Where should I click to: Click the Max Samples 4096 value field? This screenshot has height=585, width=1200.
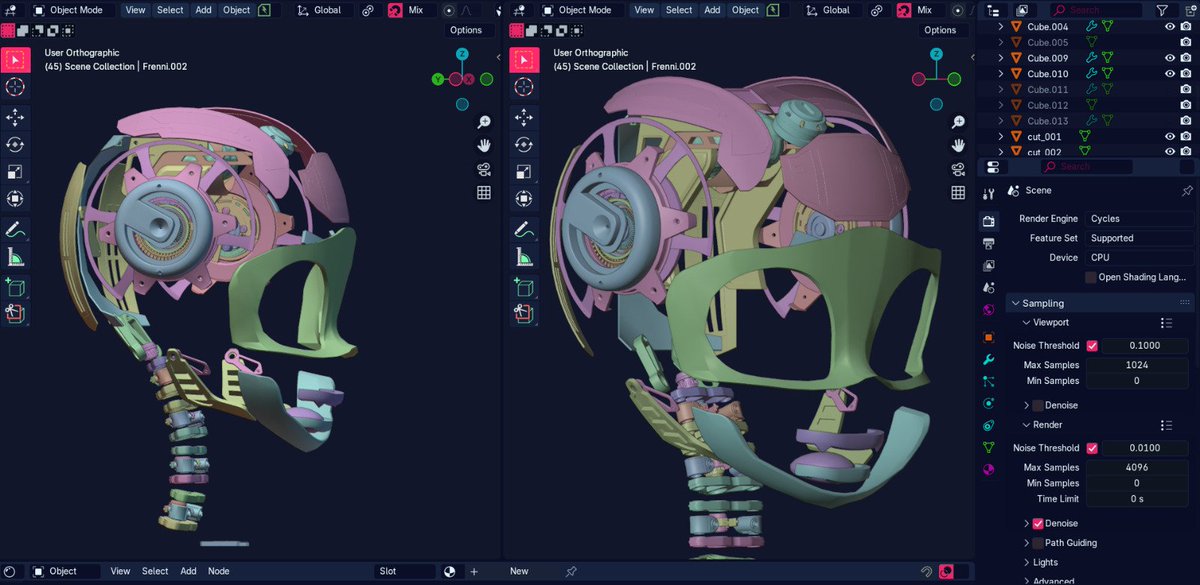[x=1137, y=467]
